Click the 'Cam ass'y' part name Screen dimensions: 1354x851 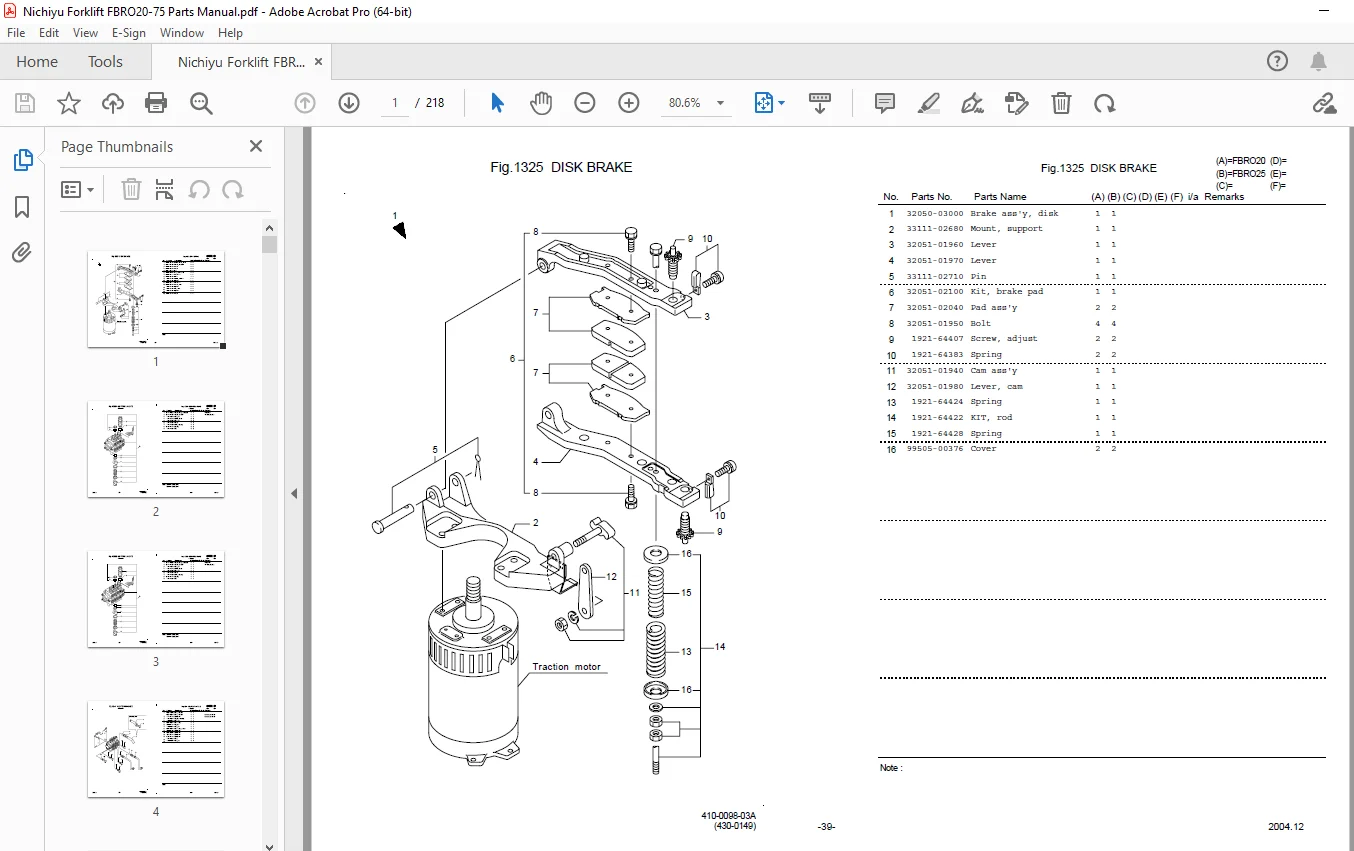click(994, 371)
